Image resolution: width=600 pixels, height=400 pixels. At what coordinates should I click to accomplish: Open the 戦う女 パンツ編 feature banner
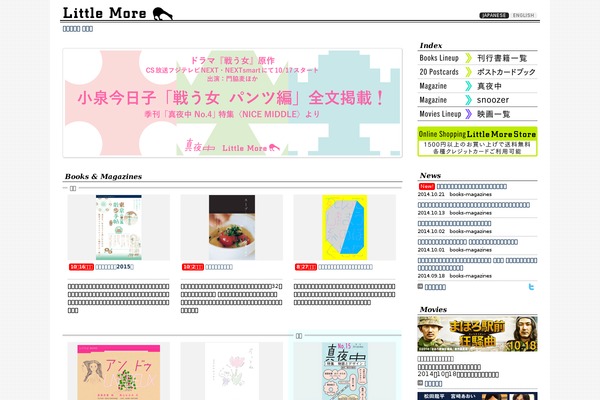[232, 103]
